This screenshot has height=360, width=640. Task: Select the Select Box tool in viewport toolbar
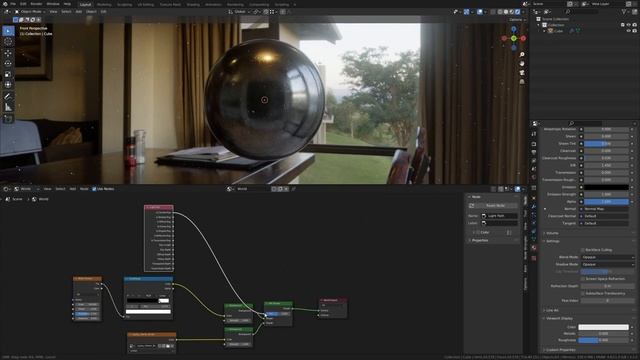tap(8, 31)
